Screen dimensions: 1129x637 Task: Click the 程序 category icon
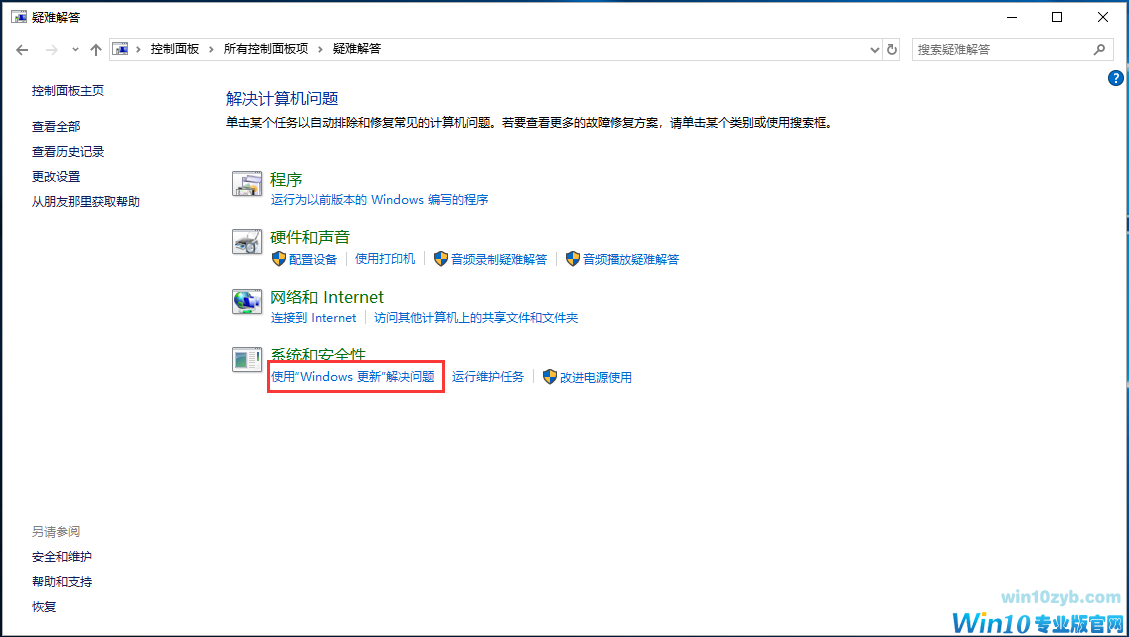pyautogui.click(x=247, y=185)
